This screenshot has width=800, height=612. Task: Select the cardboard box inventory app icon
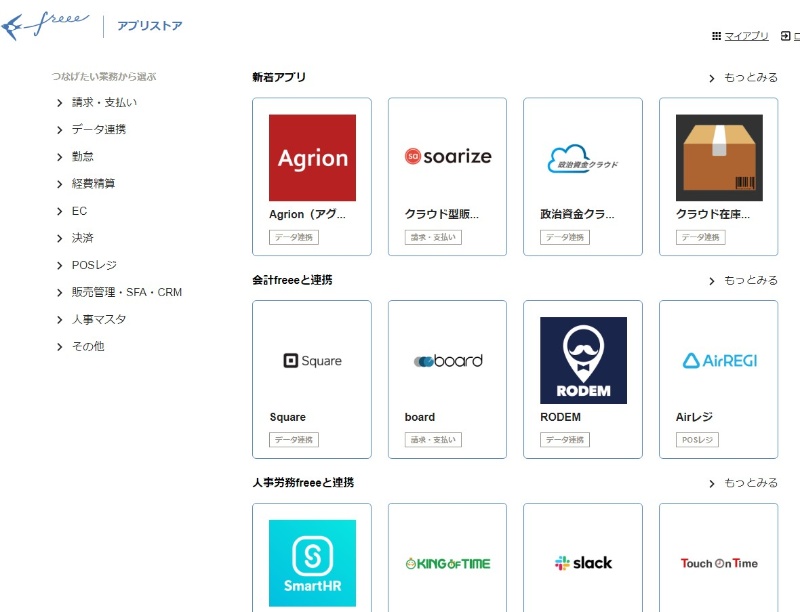pos(718,158)
